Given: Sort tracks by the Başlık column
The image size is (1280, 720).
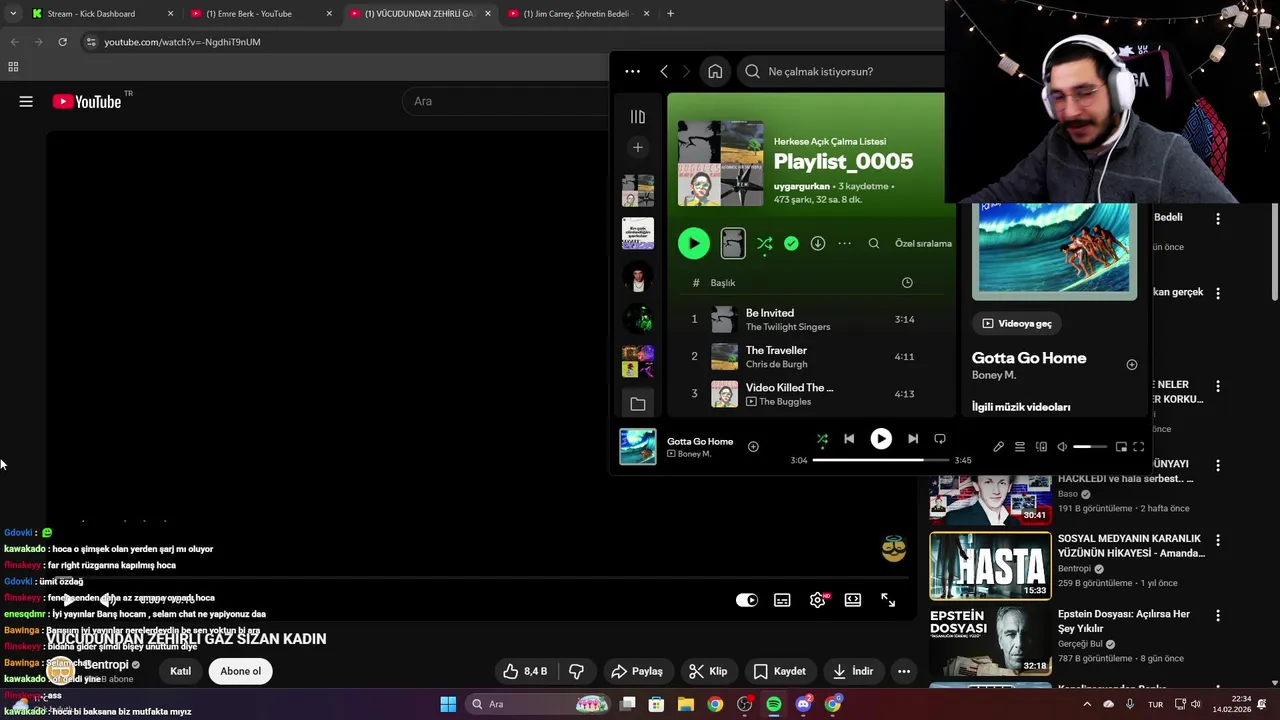Looking at the screenshot, I should click(x=723, y=283).
